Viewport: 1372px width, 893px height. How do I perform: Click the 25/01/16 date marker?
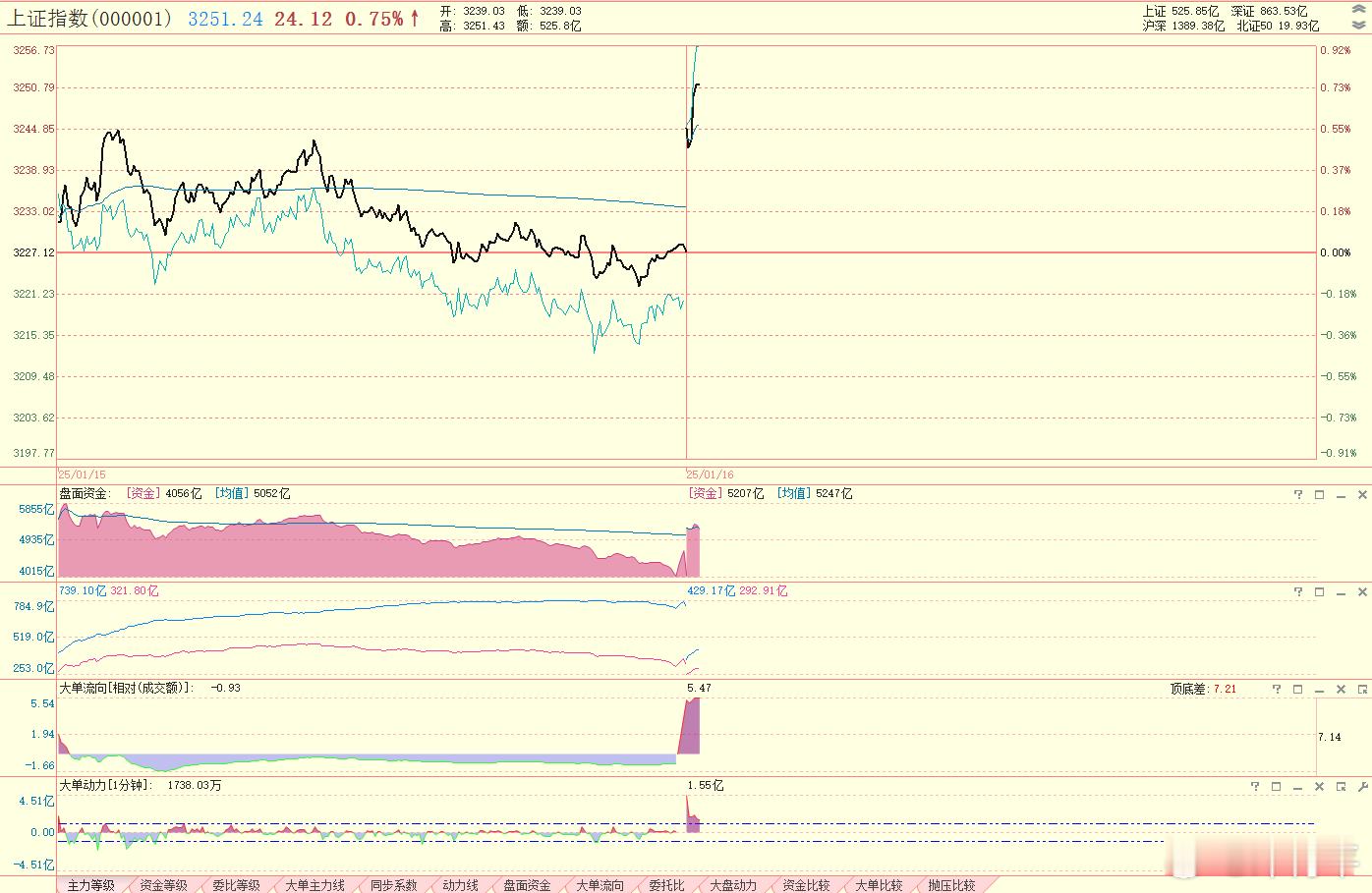[710, 474]
